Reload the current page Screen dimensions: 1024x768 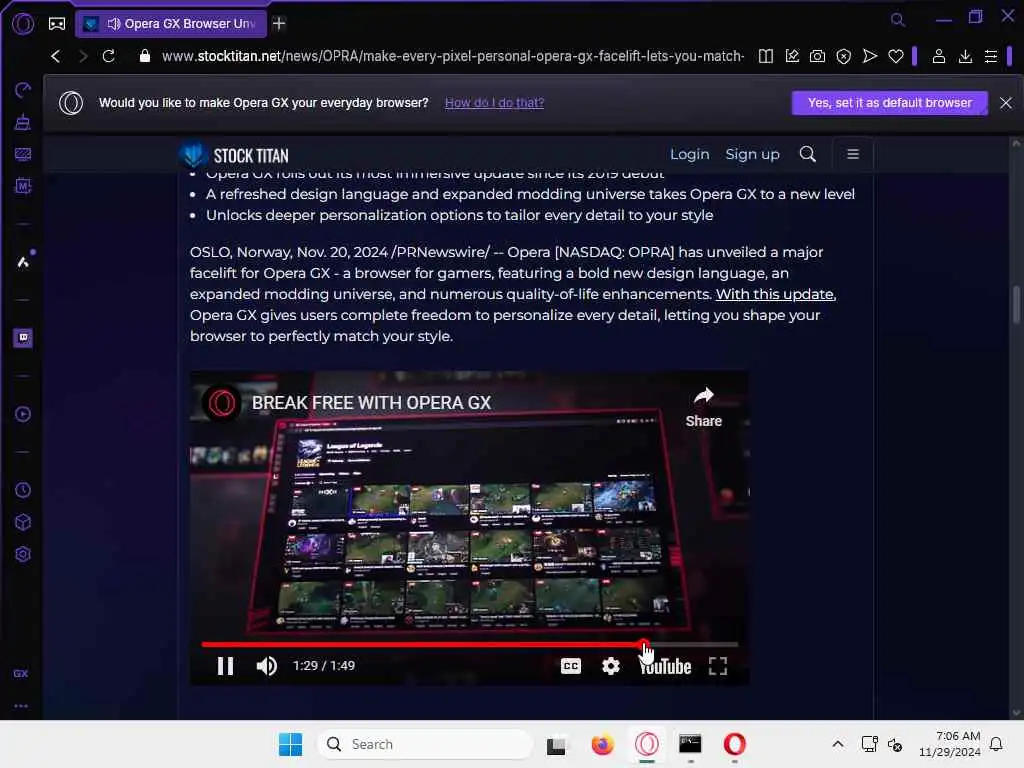click(109, 56)
